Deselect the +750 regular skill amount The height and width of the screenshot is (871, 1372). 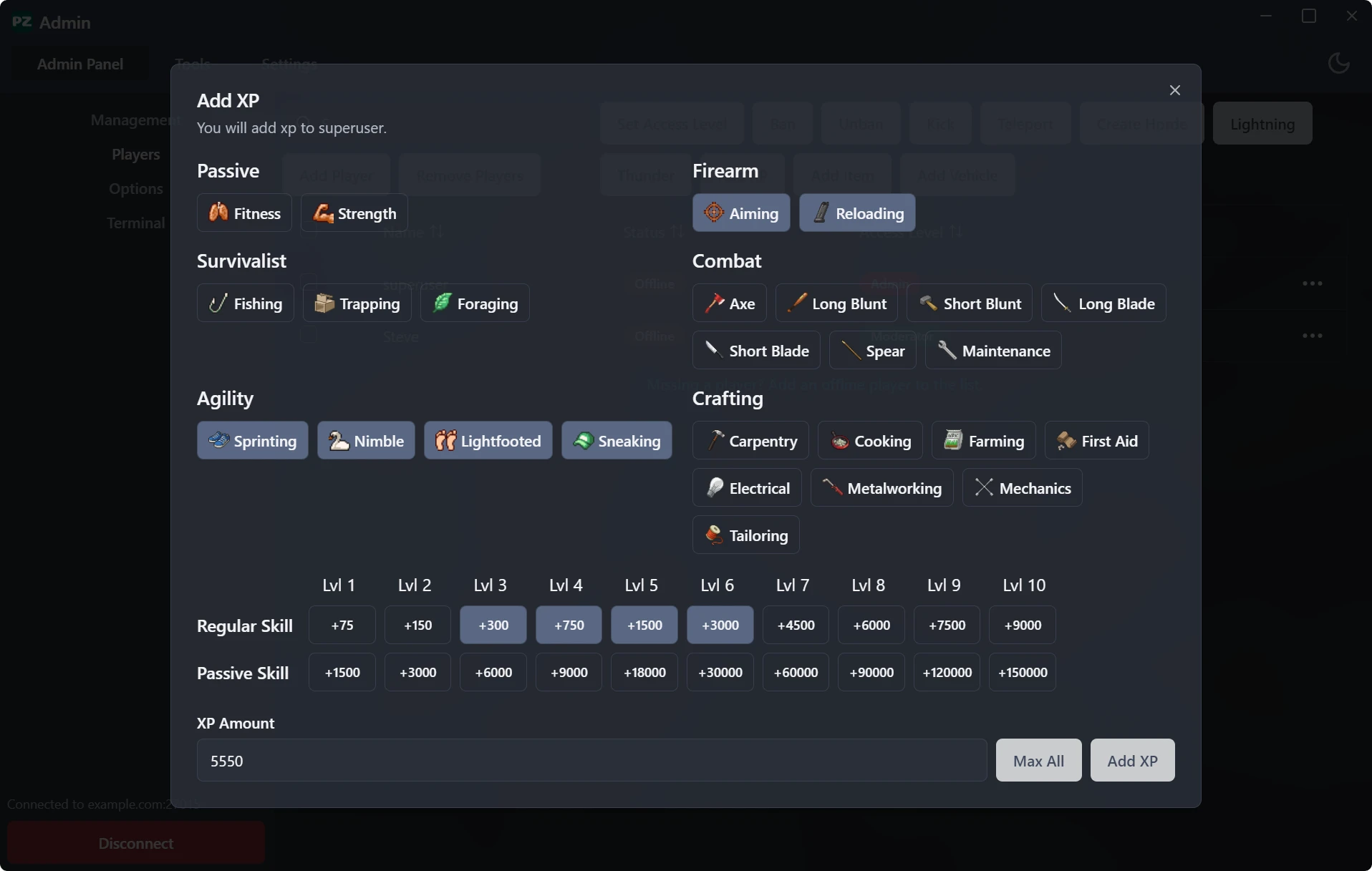[569, 625]
